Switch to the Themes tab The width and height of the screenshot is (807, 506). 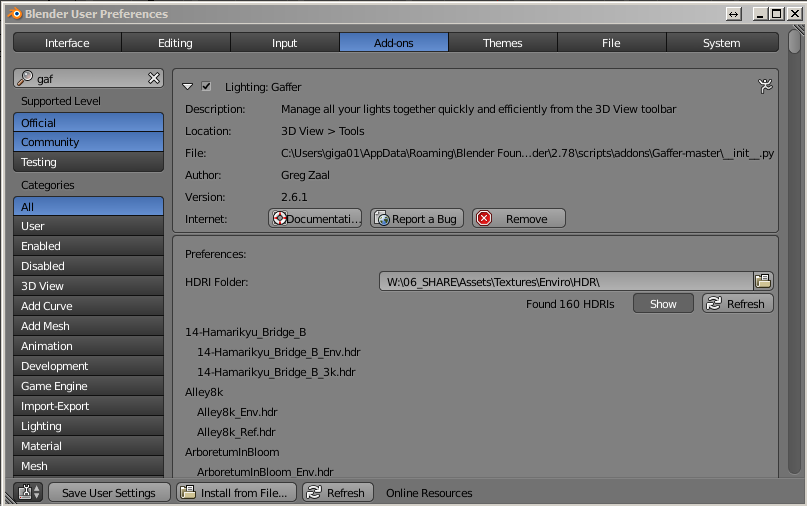click(x=503, y=43)
